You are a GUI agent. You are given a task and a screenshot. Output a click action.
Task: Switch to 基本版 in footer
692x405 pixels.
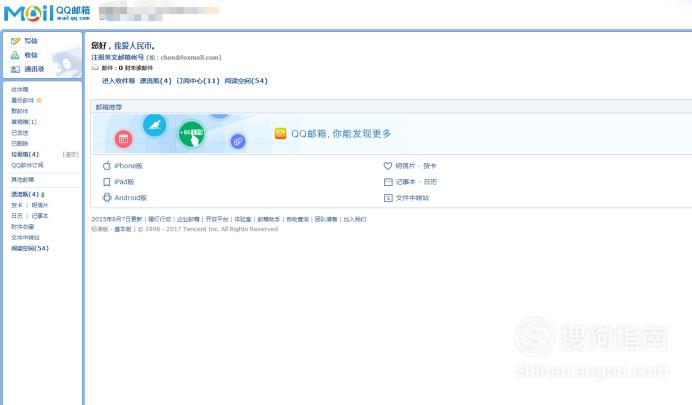pyautogui.click(x=123, y=229)
